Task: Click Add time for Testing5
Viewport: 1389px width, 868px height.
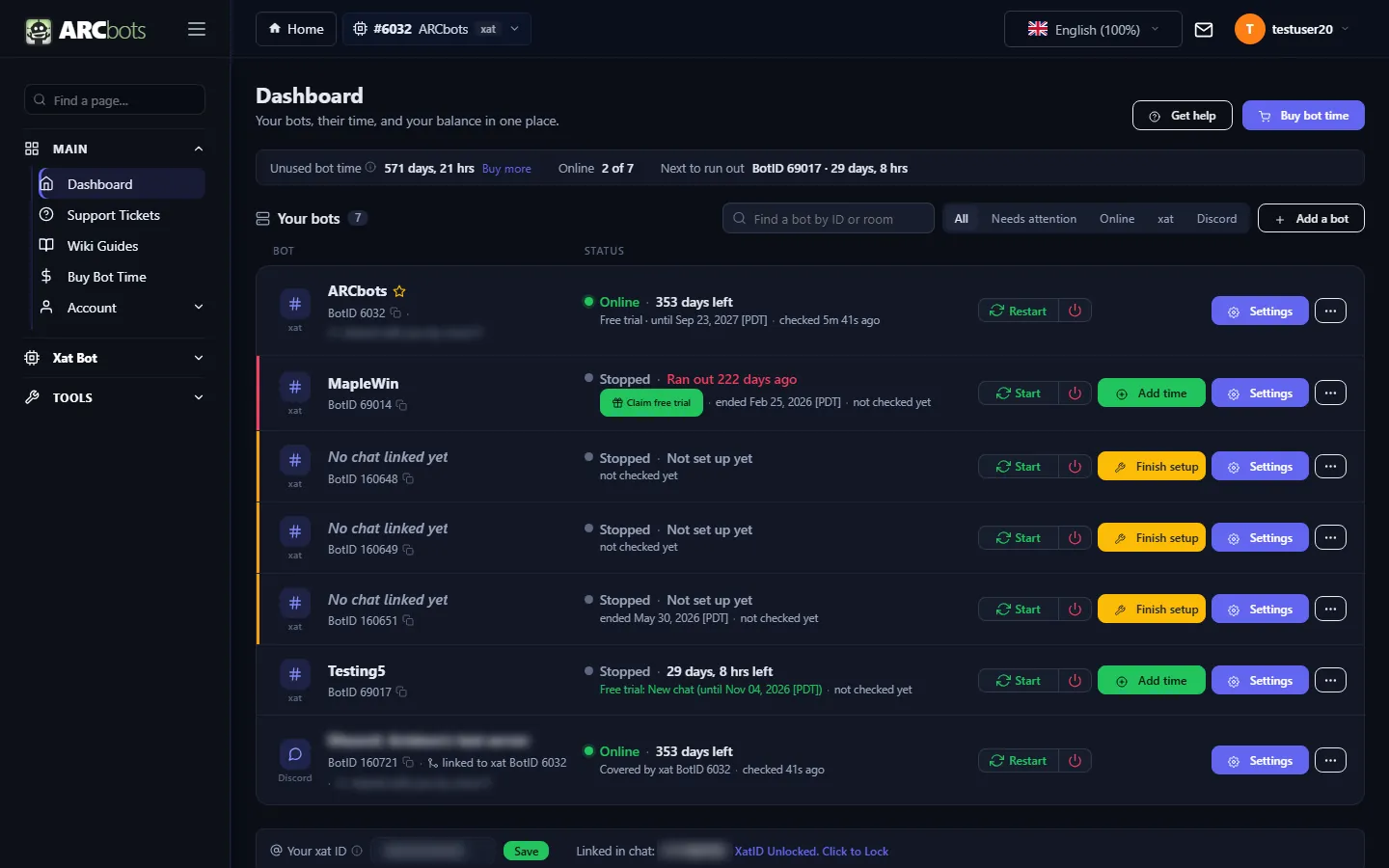Action: [x=1152, y=681]
